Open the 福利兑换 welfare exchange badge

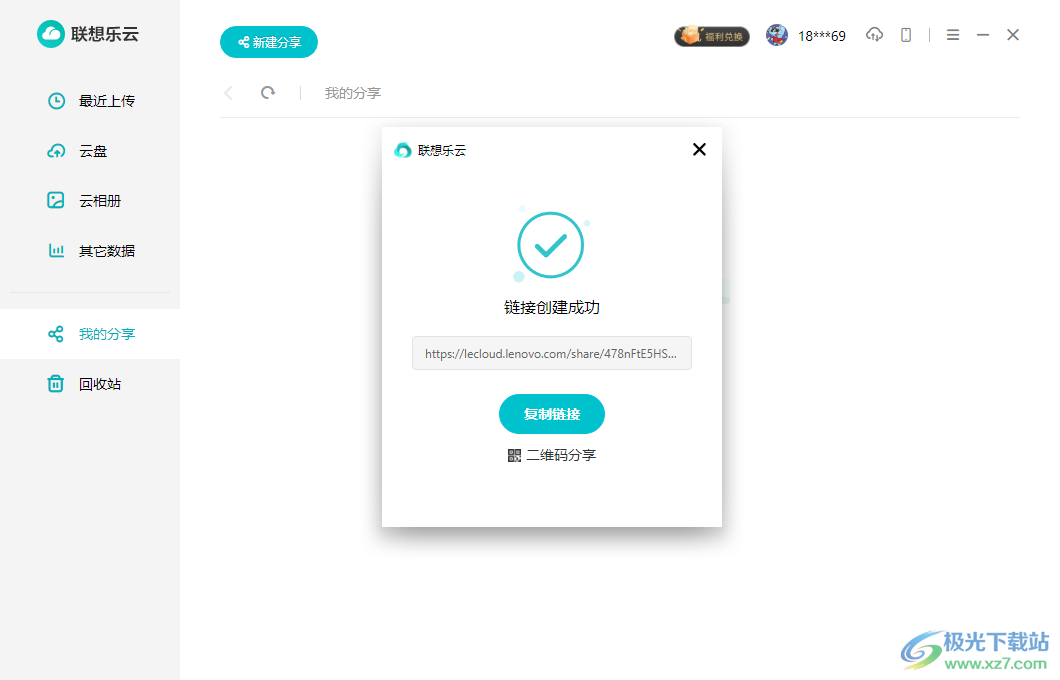712,36
